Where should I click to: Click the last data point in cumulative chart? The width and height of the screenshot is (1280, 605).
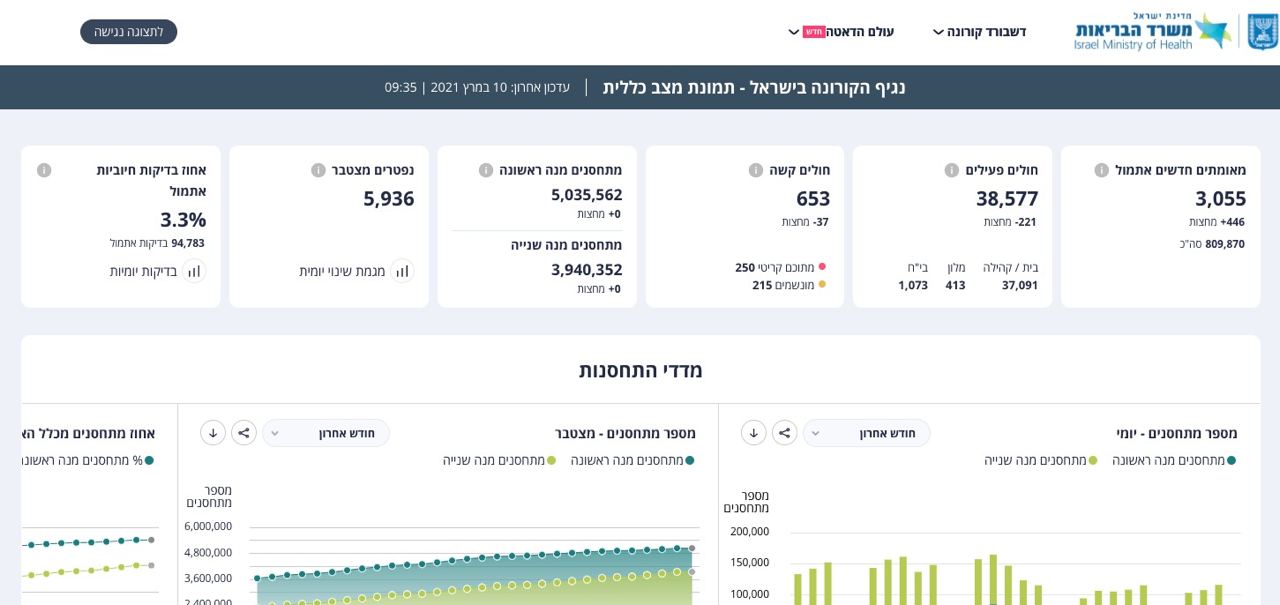692,548
